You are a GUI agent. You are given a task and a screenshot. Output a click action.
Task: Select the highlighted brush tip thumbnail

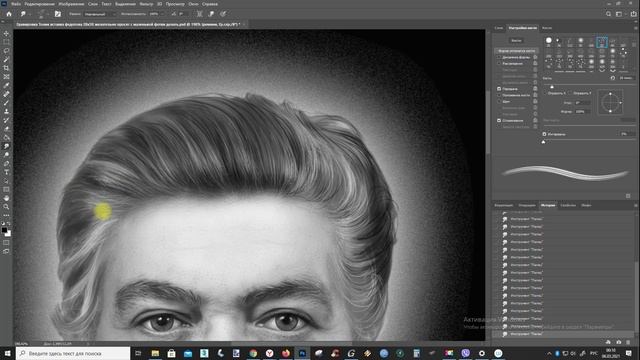pos(602,42)
